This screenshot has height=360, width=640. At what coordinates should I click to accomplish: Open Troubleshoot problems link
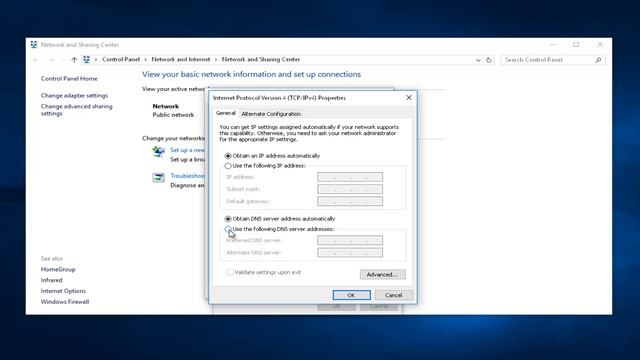coord(187,176)
